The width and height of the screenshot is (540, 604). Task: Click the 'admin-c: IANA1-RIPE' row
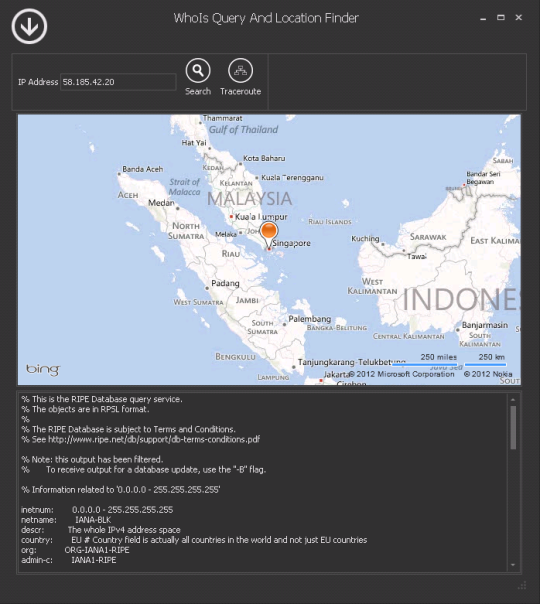[x=69, y=560]
